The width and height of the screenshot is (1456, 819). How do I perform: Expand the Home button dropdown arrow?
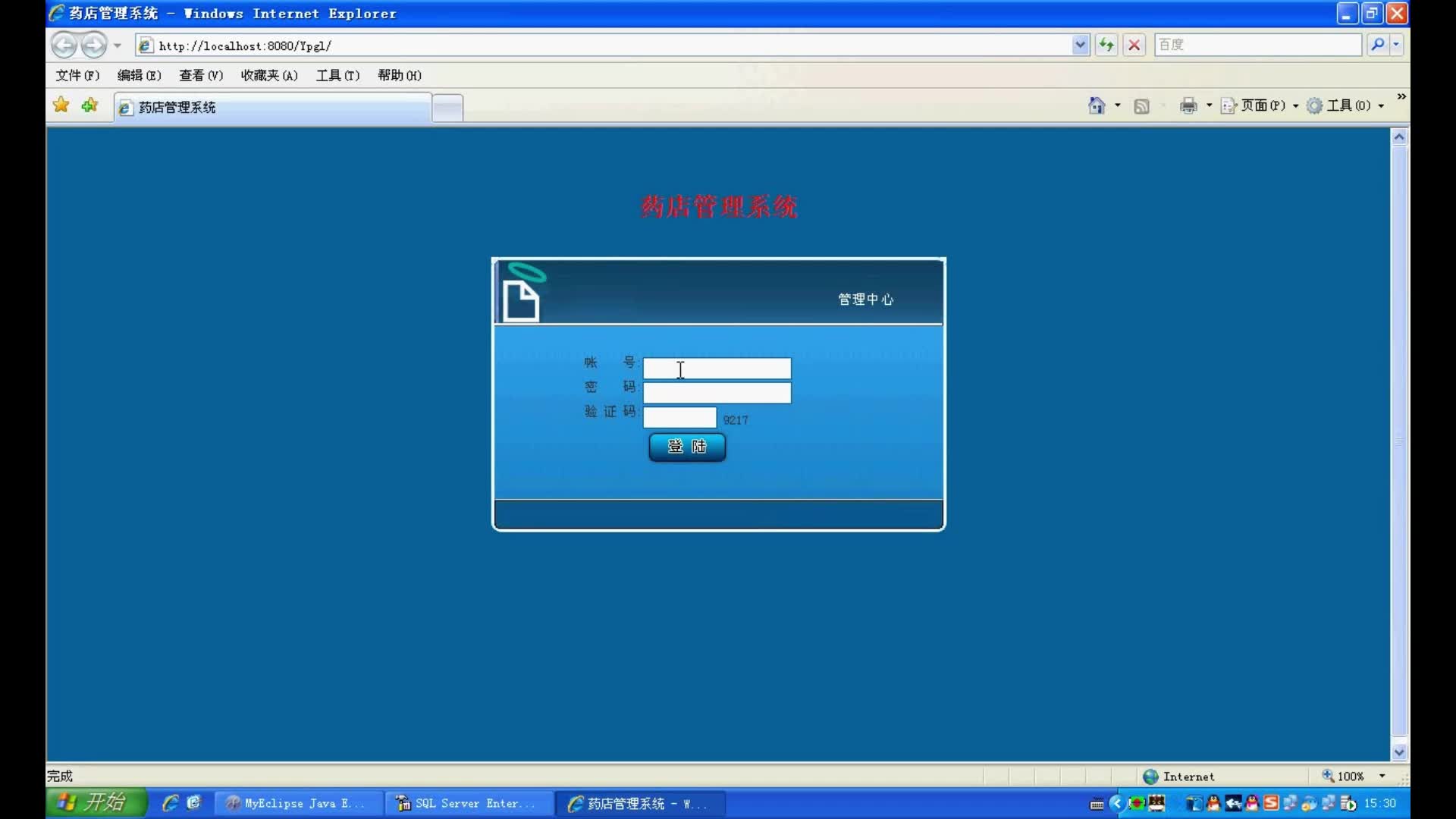(x=1118, y=105)
